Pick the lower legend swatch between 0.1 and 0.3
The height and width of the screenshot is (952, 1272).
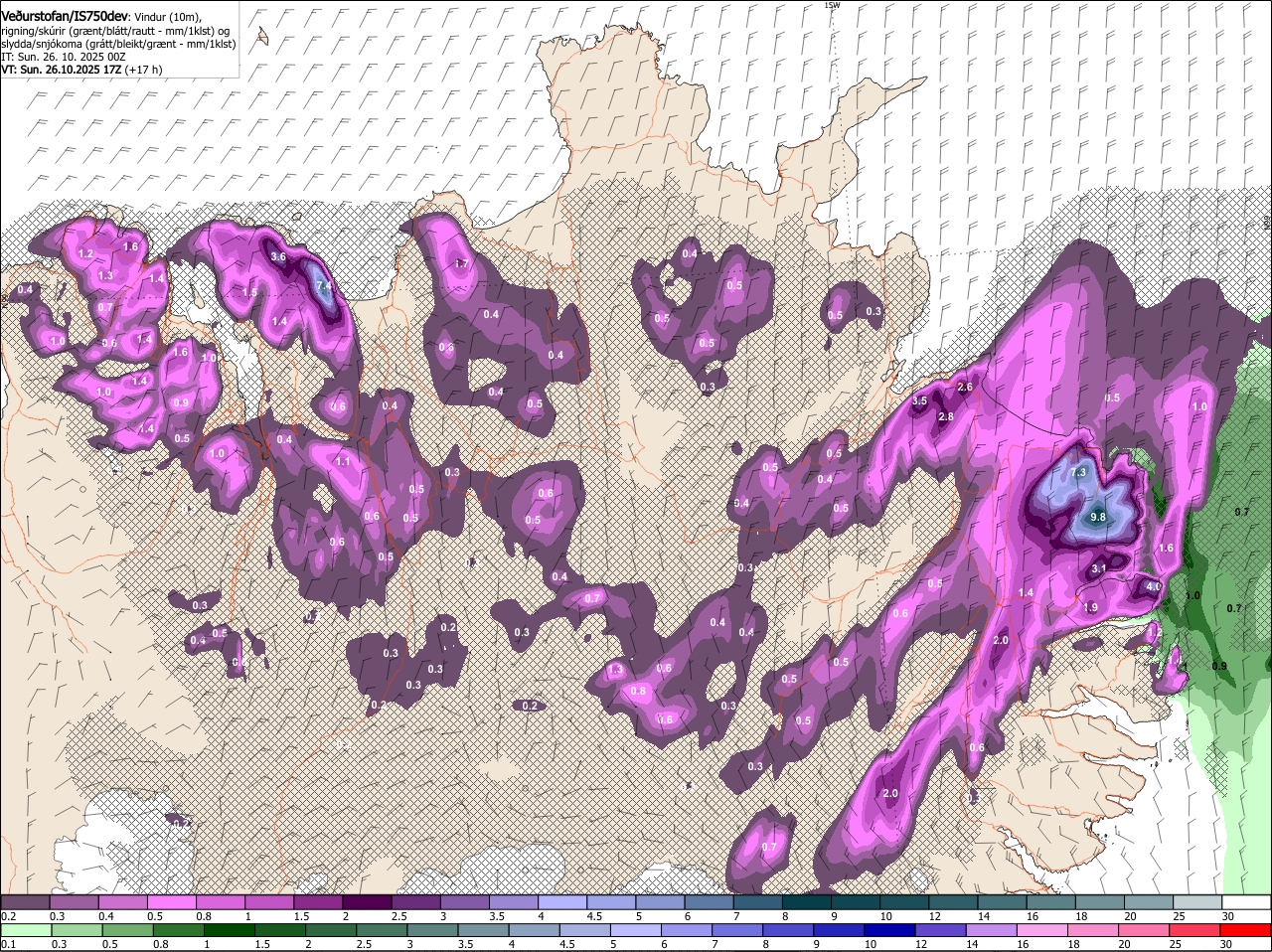[x=27, y=930]
